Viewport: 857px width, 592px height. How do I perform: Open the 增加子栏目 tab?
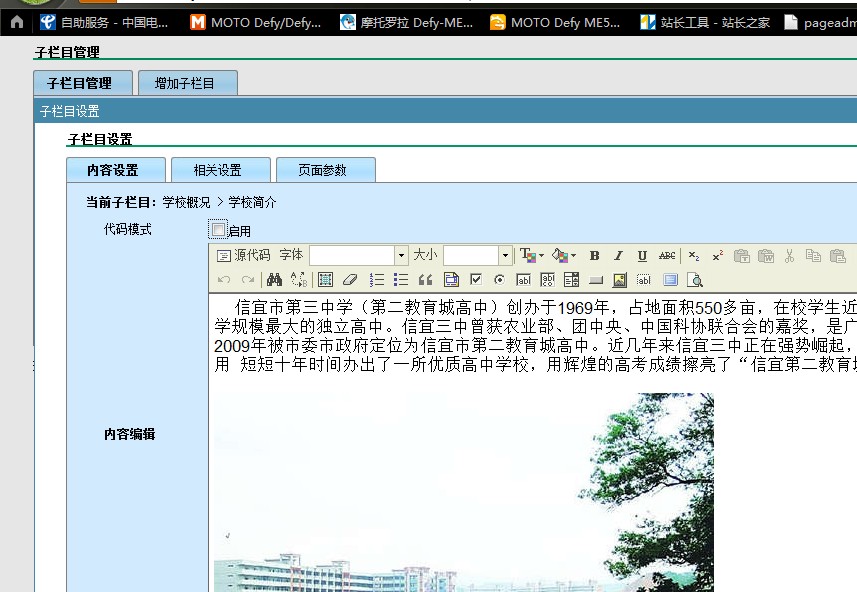(x=187, y=83)
